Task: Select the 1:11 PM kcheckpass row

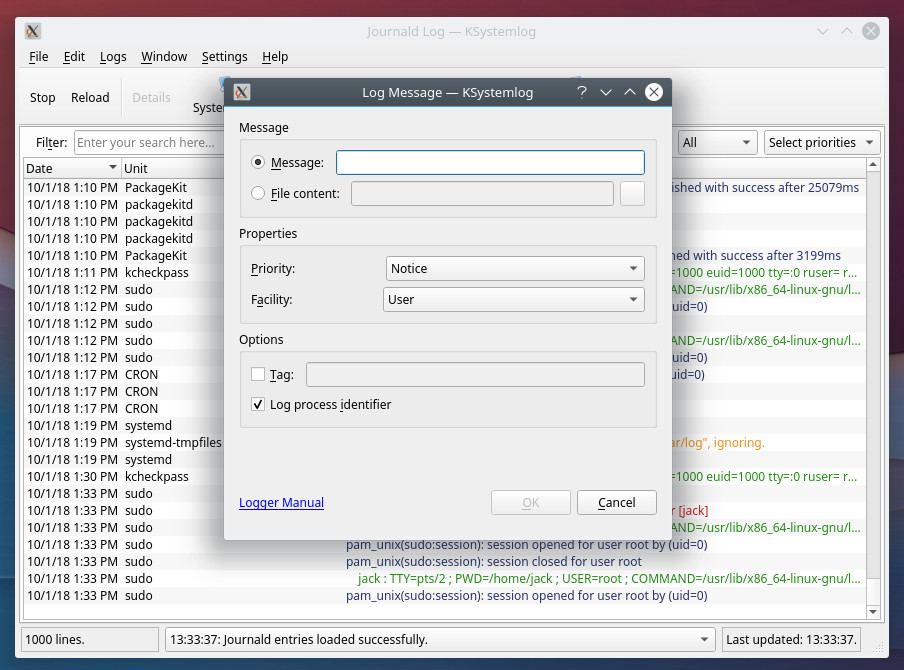Action: click(124, 273)
